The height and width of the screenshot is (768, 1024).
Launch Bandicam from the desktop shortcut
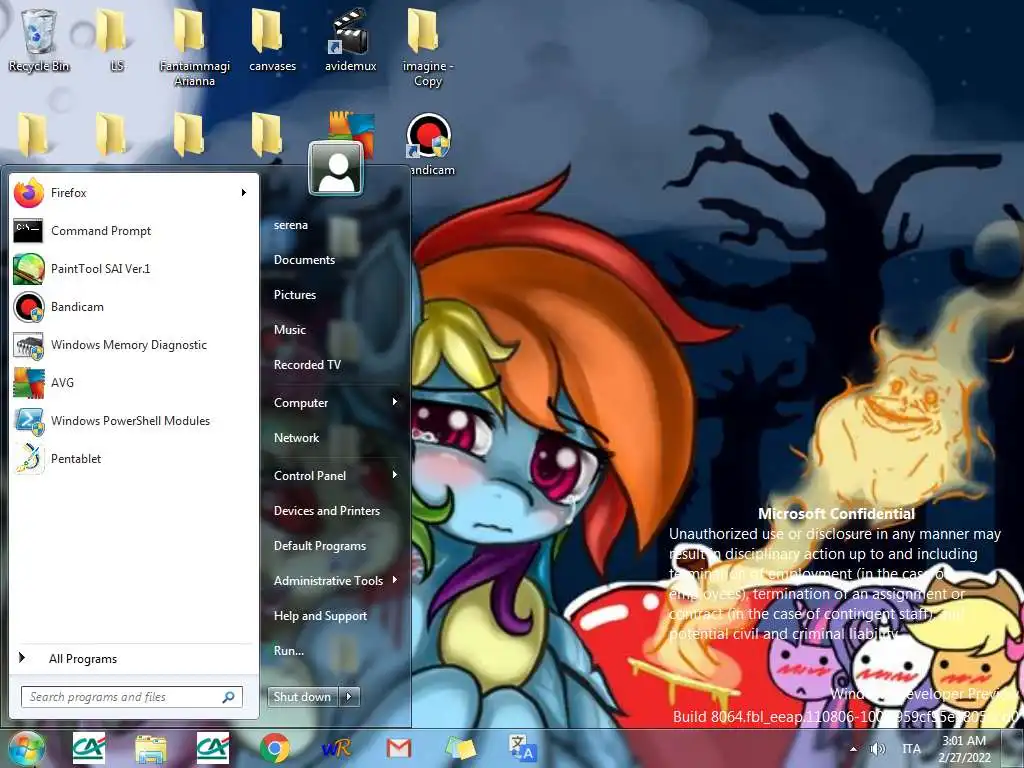point(429,145)
